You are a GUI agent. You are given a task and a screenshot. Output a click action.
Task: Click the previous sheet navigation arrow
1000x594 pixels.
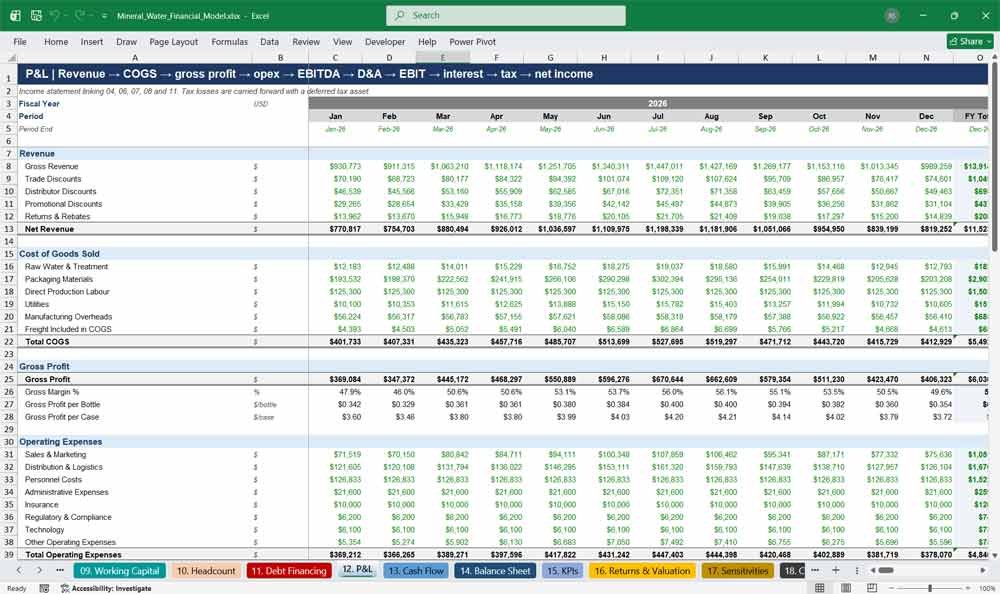19,570
